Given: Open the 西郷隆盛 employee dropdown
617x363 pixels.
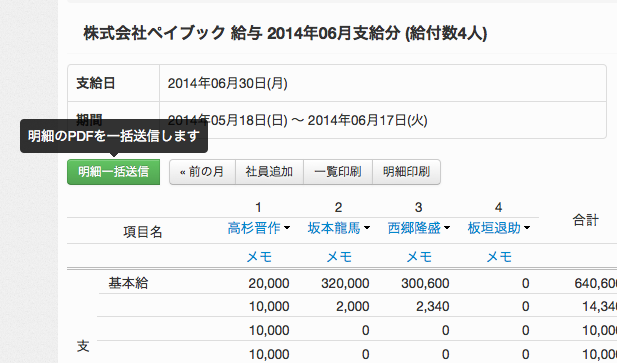Looking at the screenshot, I should pos(419,228).
